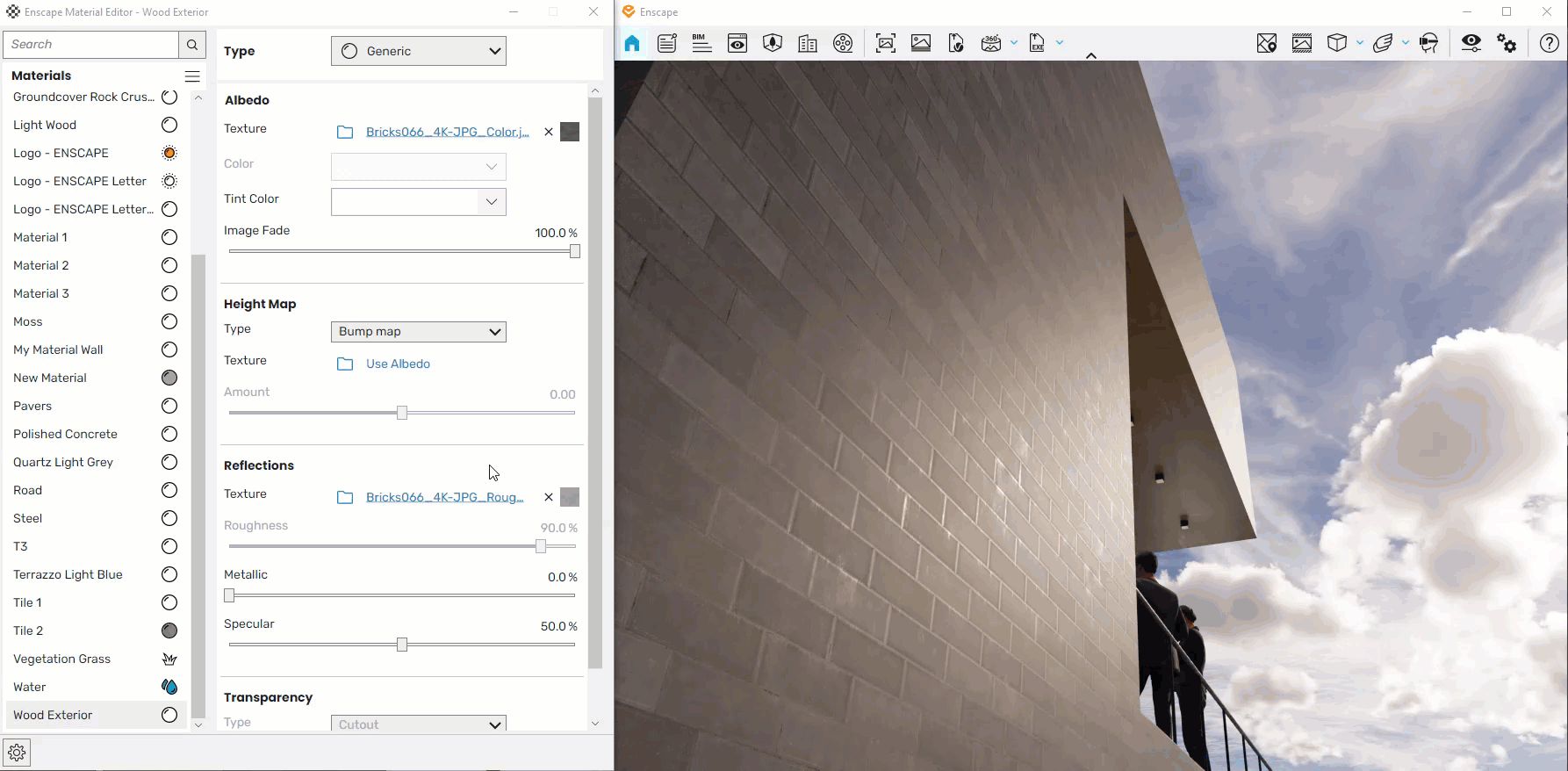Click the materials list scrollbar
This screenshot has height=771, width=1568.
pyautogui.click(x=198, y=486)
